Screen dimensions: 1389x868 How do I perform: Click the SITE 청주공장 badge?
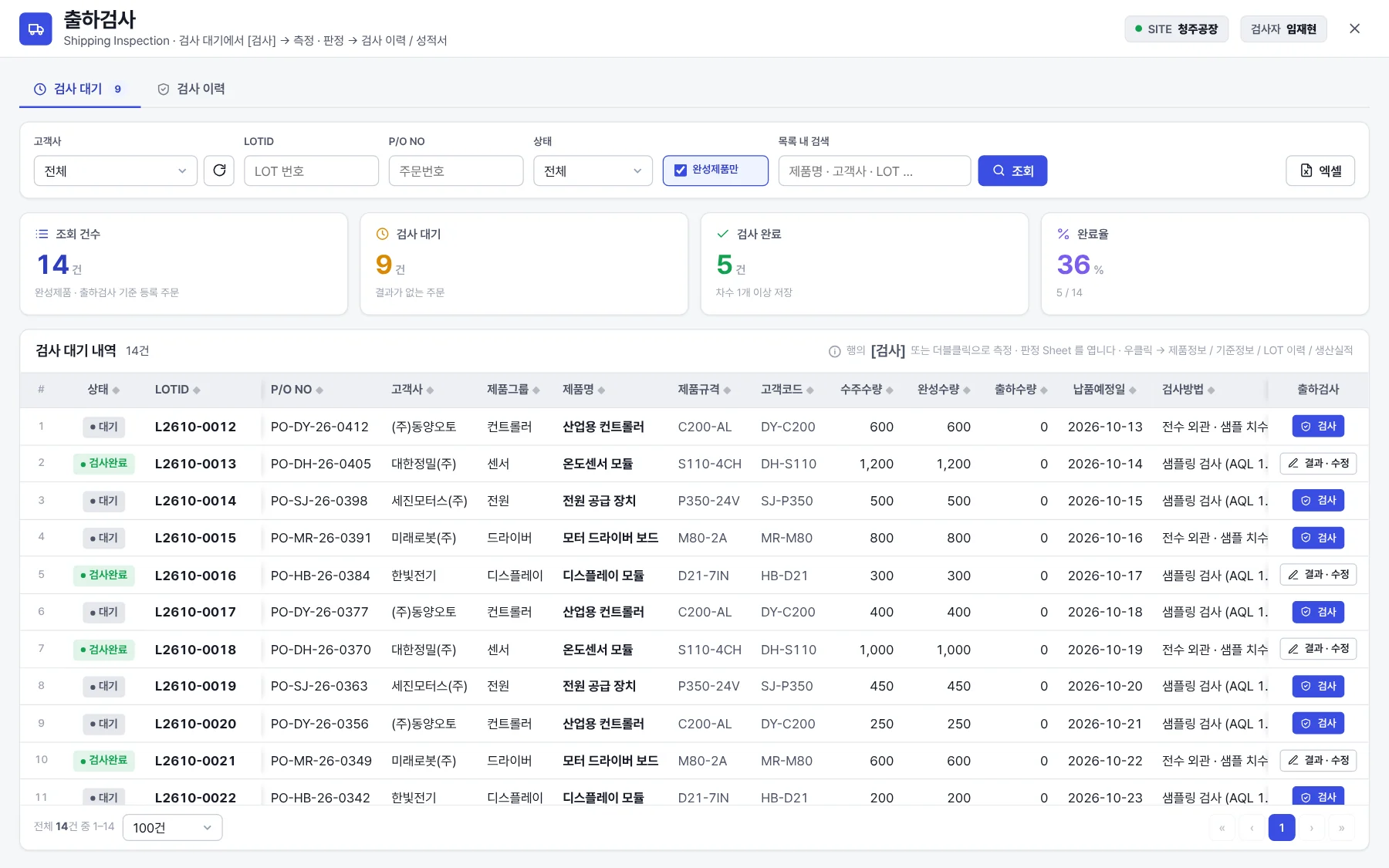pos(1176,29)
